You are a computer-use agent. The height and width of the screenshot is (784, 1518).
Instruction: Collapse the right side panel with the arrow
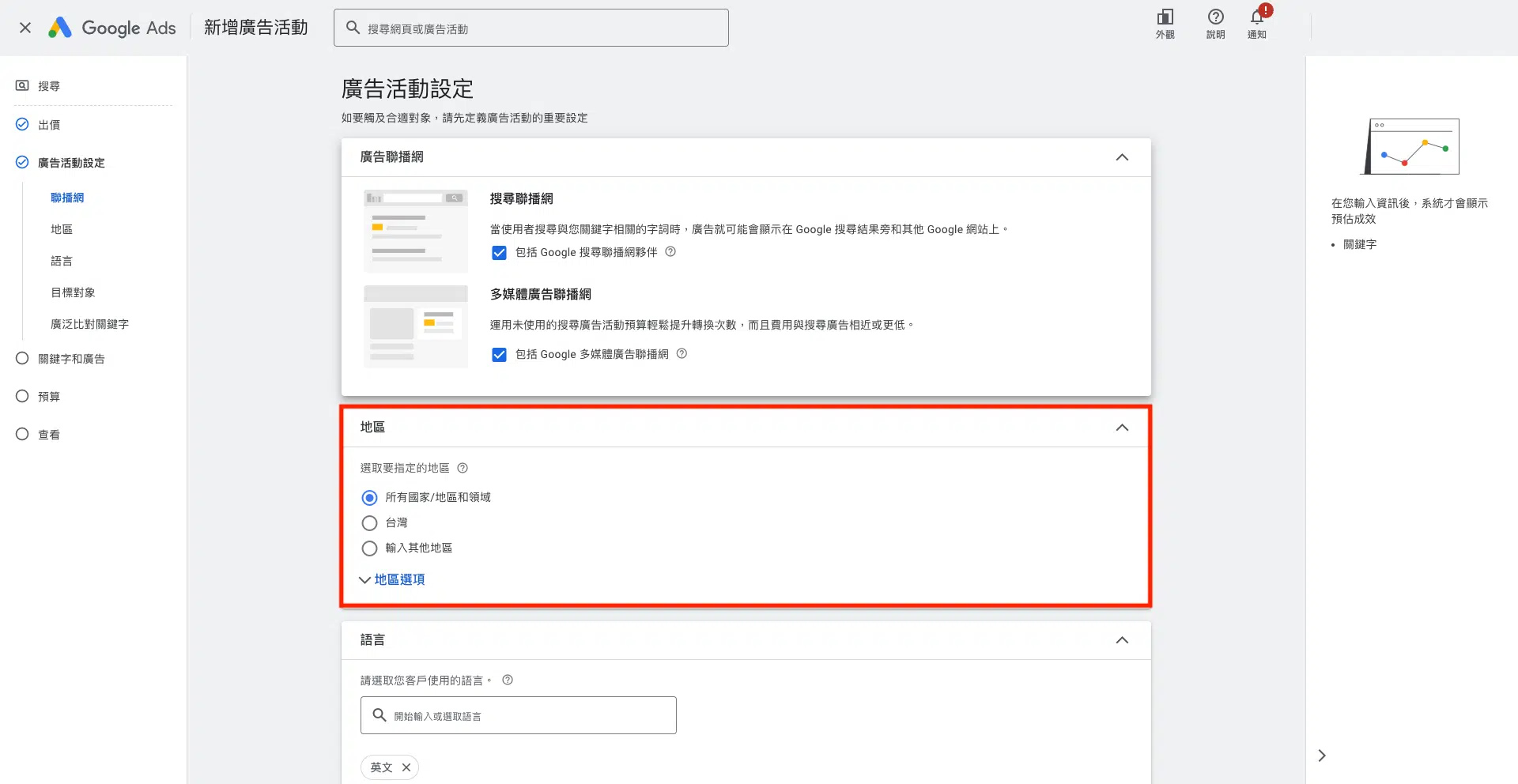point(1322,756)
